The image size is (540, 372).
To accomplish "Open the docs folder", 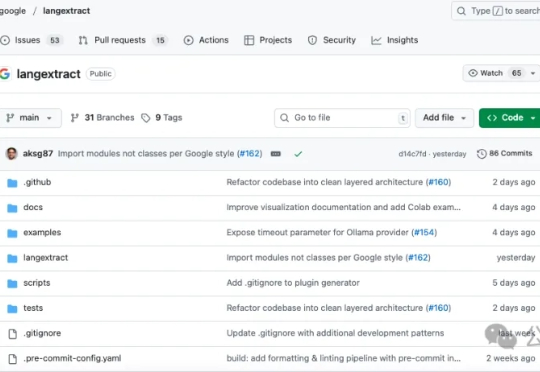I will point(33,207).
